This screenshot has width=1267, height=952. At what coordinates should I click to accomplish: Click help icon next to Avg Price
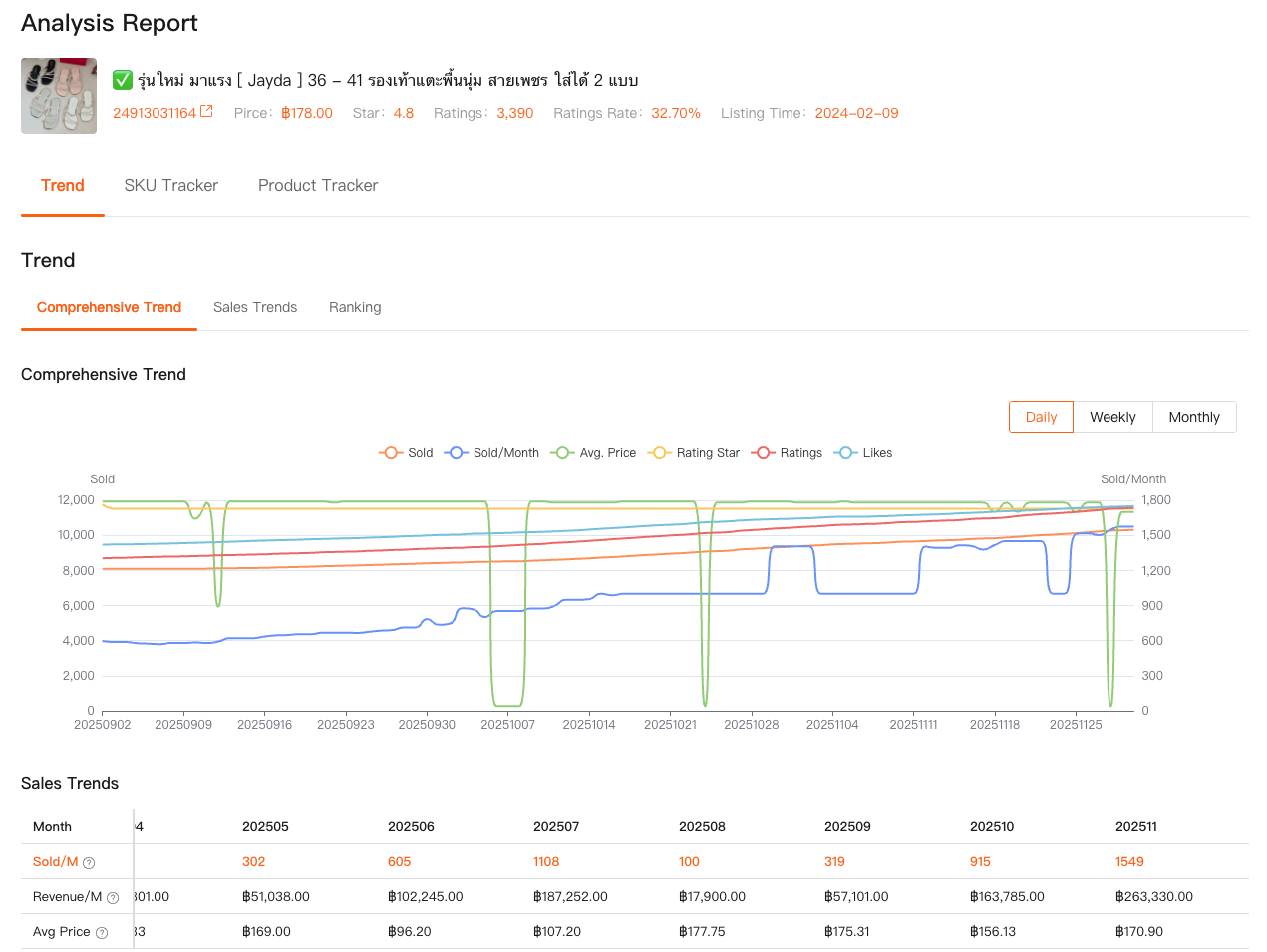click(x=101, y=933)
